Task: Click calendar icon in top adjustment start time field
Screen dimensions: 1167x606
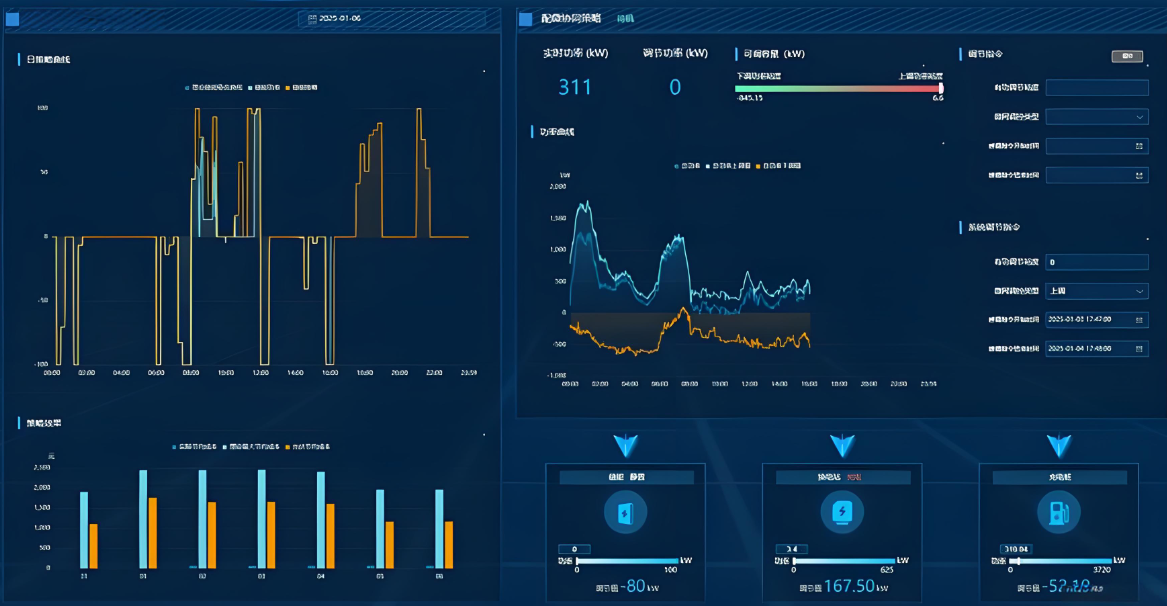Action: (1139, 146)
